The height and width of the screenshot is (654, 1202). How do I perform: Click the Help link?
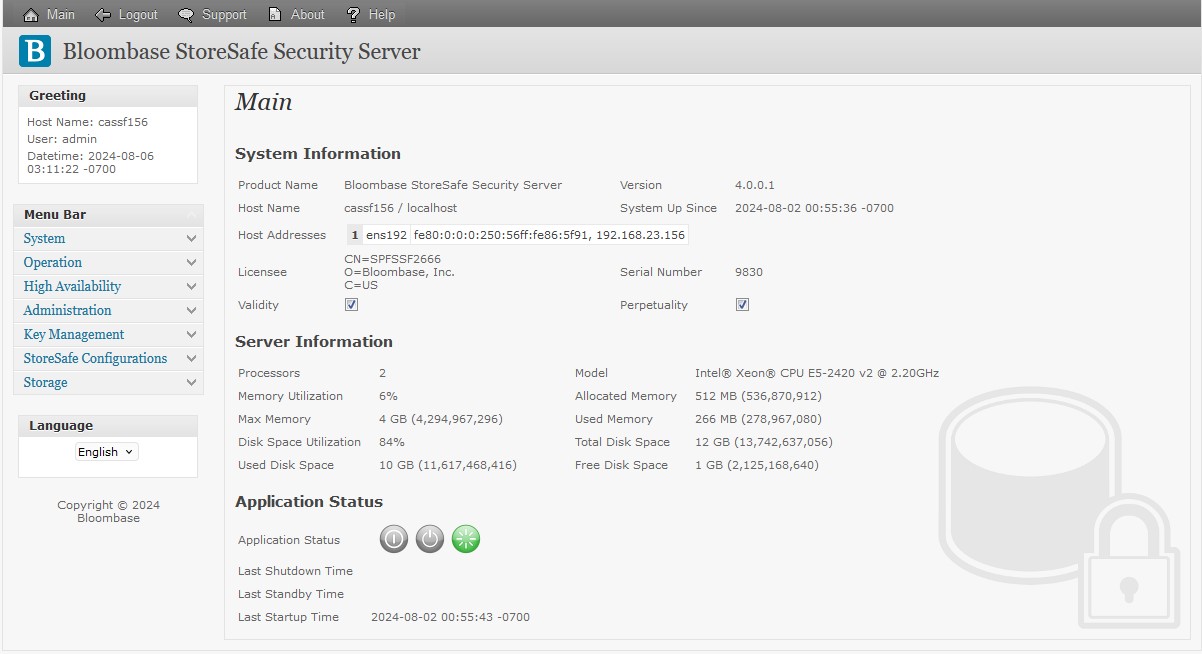(x=382, y=15)
